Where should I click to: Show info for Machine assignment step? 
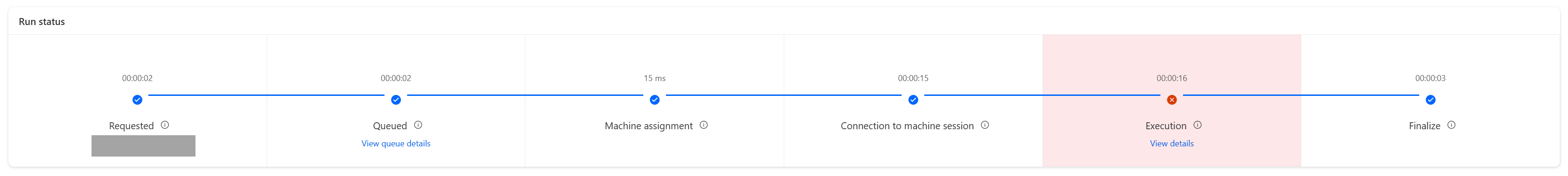[704, 125]
